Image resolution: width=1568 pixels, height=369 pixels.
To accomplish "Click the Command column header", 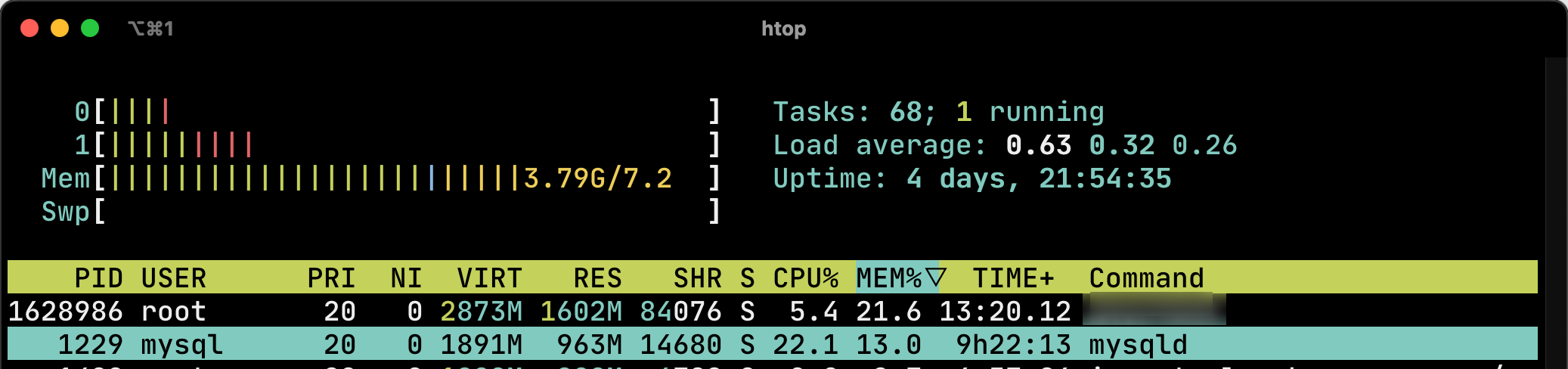I will pos(1146,278).
